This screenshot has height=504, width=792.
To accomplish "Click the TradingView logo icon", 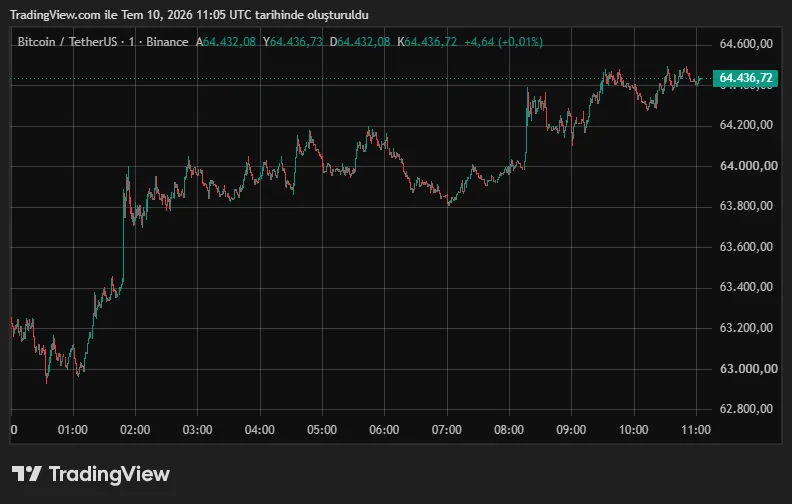I will point(27,474).
